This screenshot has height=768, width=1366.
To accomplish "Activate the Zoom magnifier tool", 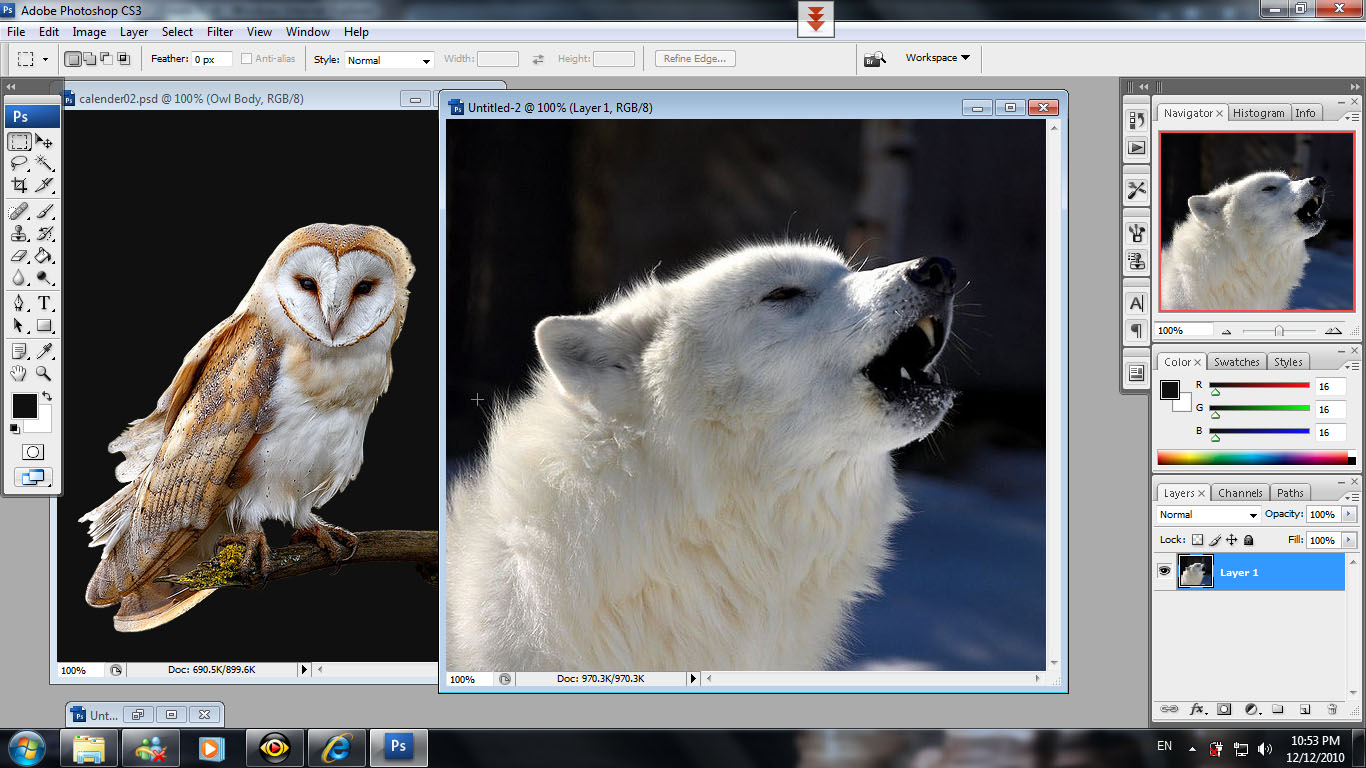I will click(45, 373).
